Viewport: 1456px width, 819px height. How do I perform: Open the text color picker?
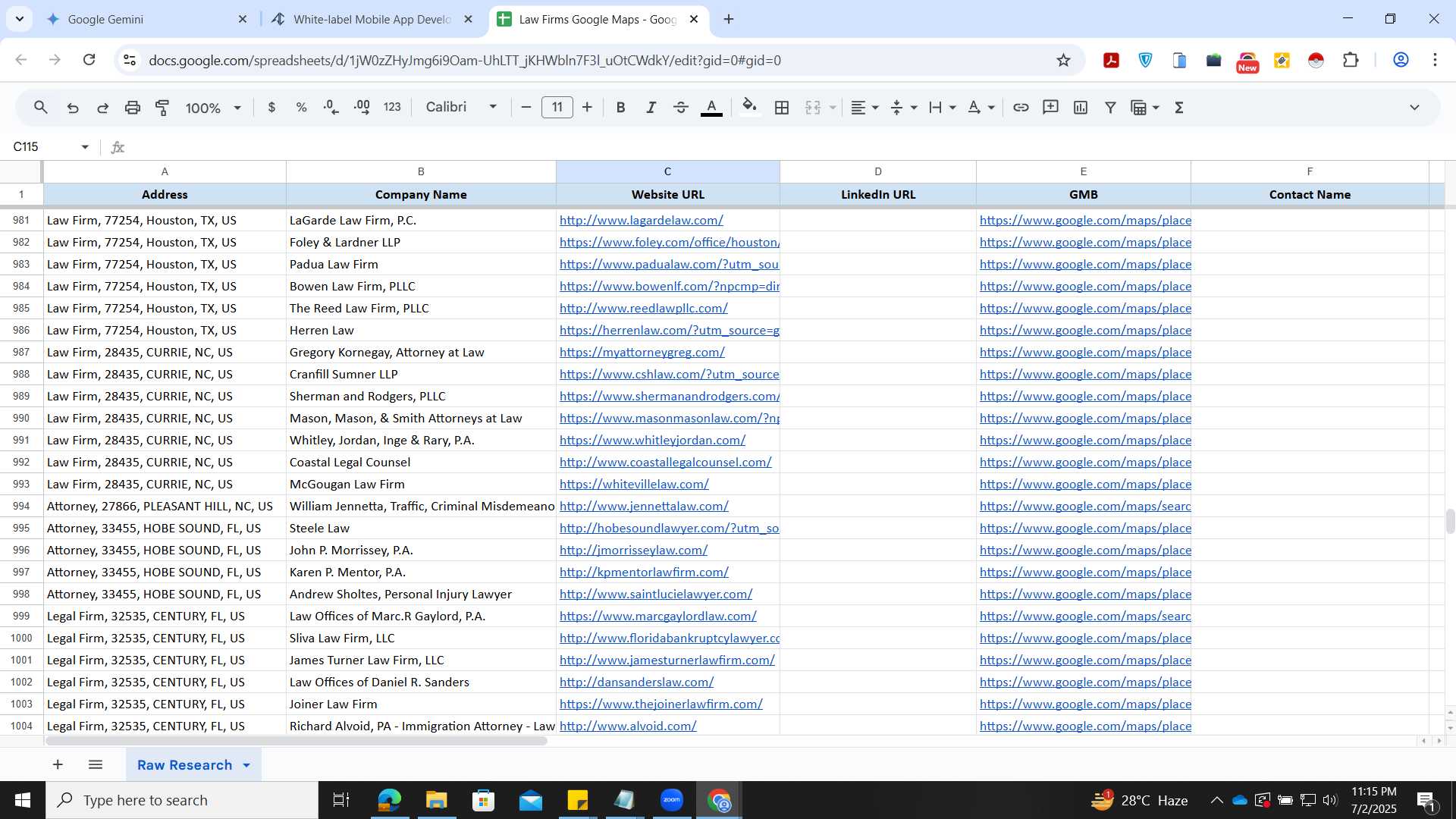(x=711, y=108)
